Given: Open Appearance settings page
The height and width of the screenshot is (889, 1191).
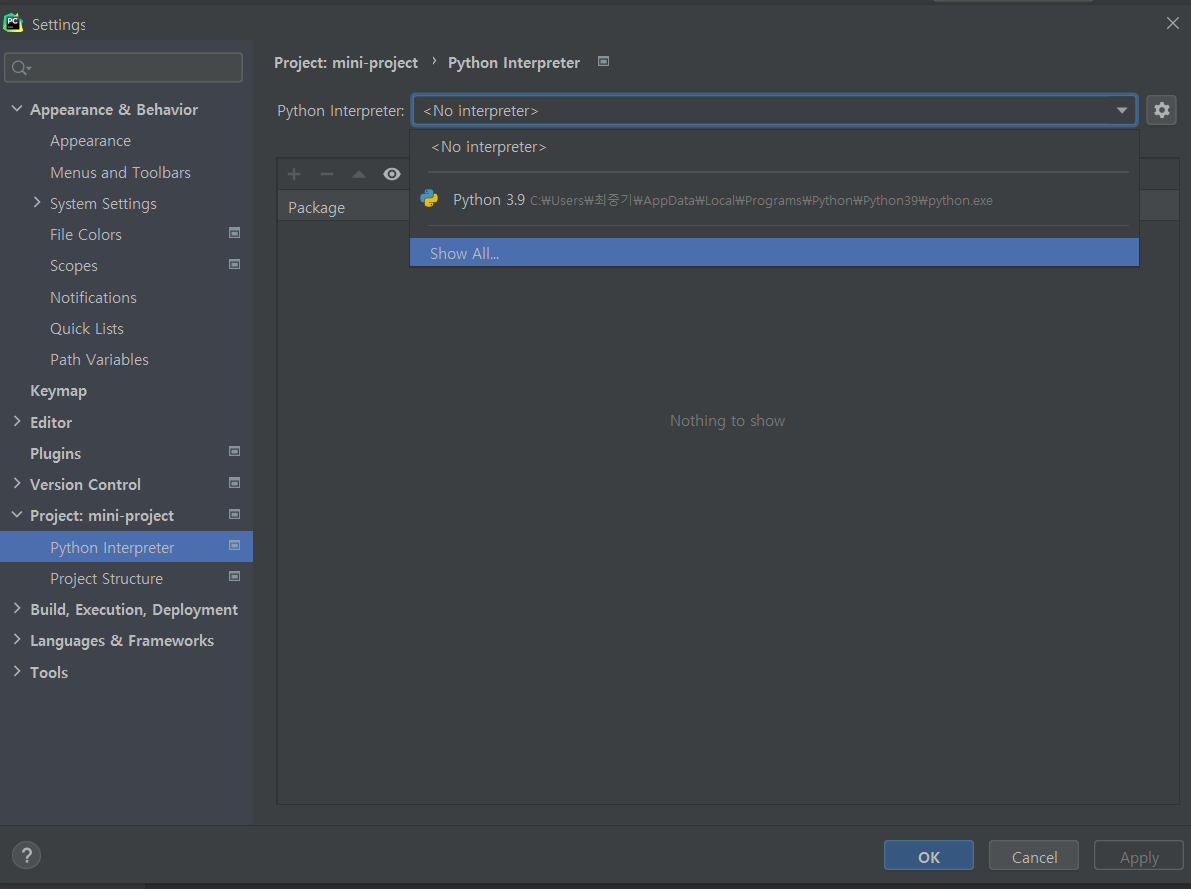Looking at the screenshot, I should click(x=90, y=141).
